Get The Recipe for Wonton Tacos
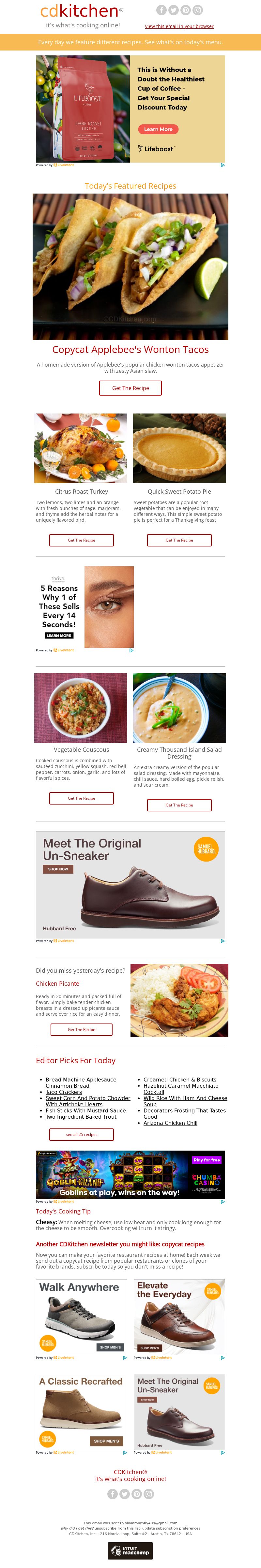 130,388
